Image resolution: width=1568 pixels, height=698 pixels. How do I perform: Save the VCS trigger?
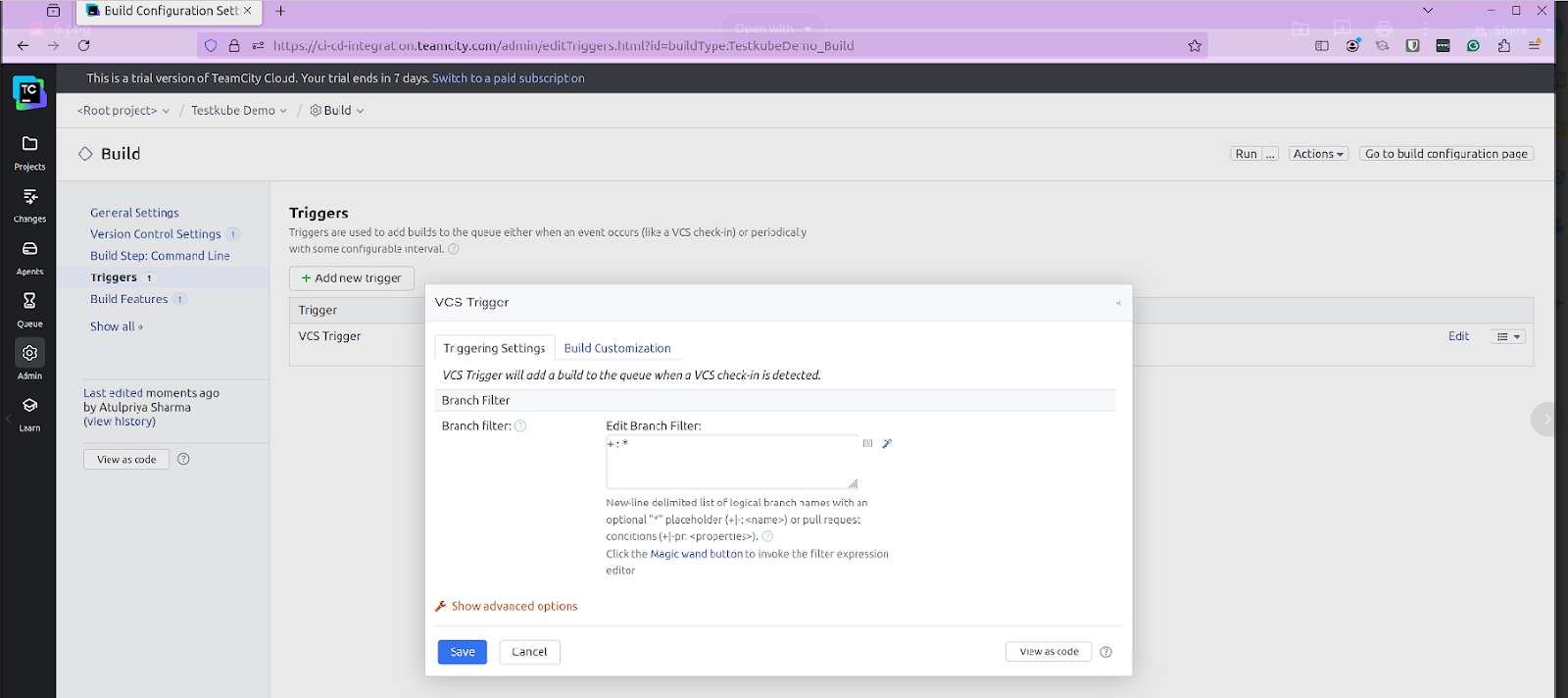click(x=463, y=652)
